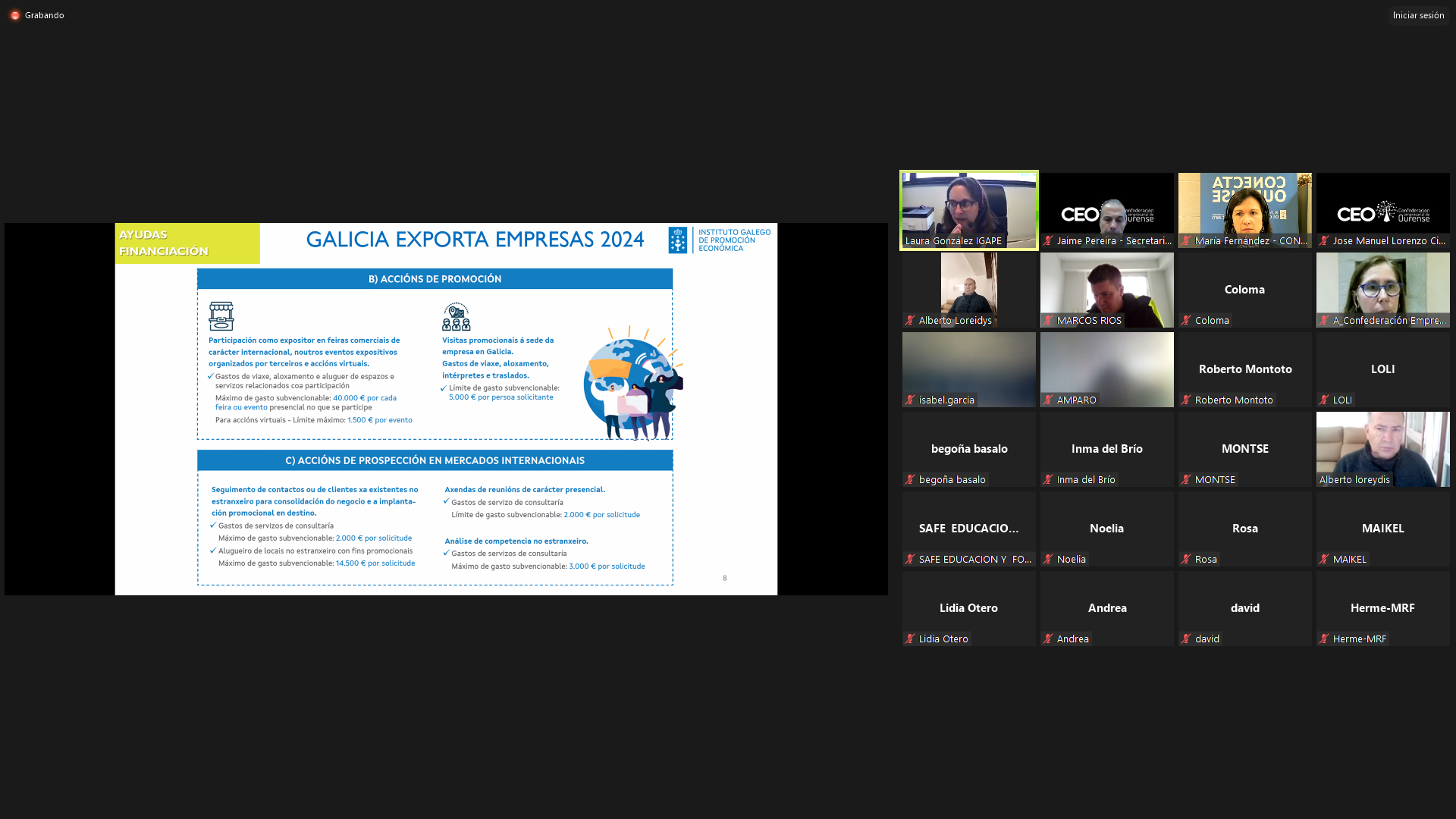Click muted mic icon beside Rosa label

tap(1186, 560)
